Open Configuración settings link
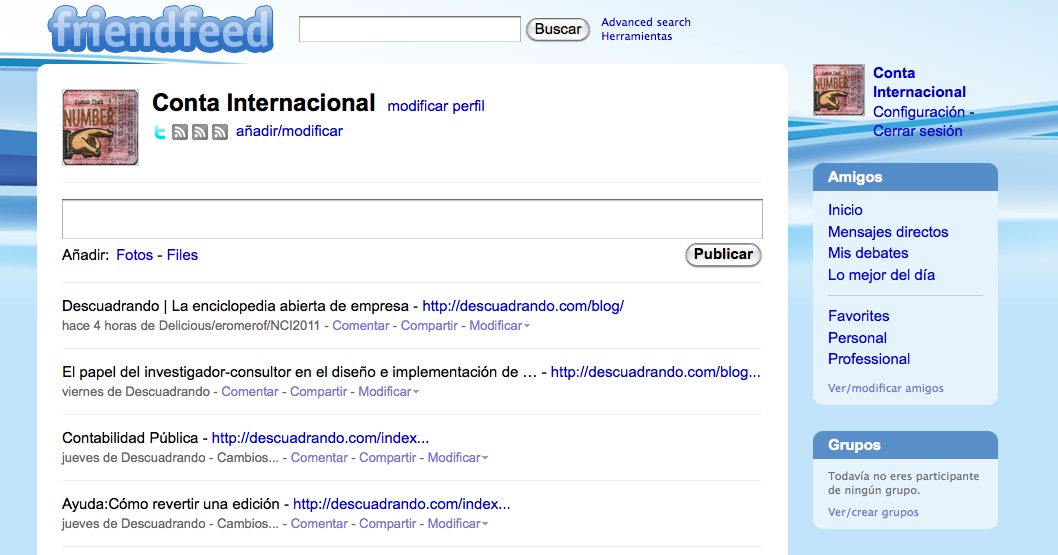This screenshot has height=555, width=1058. (x=919, y=112)
